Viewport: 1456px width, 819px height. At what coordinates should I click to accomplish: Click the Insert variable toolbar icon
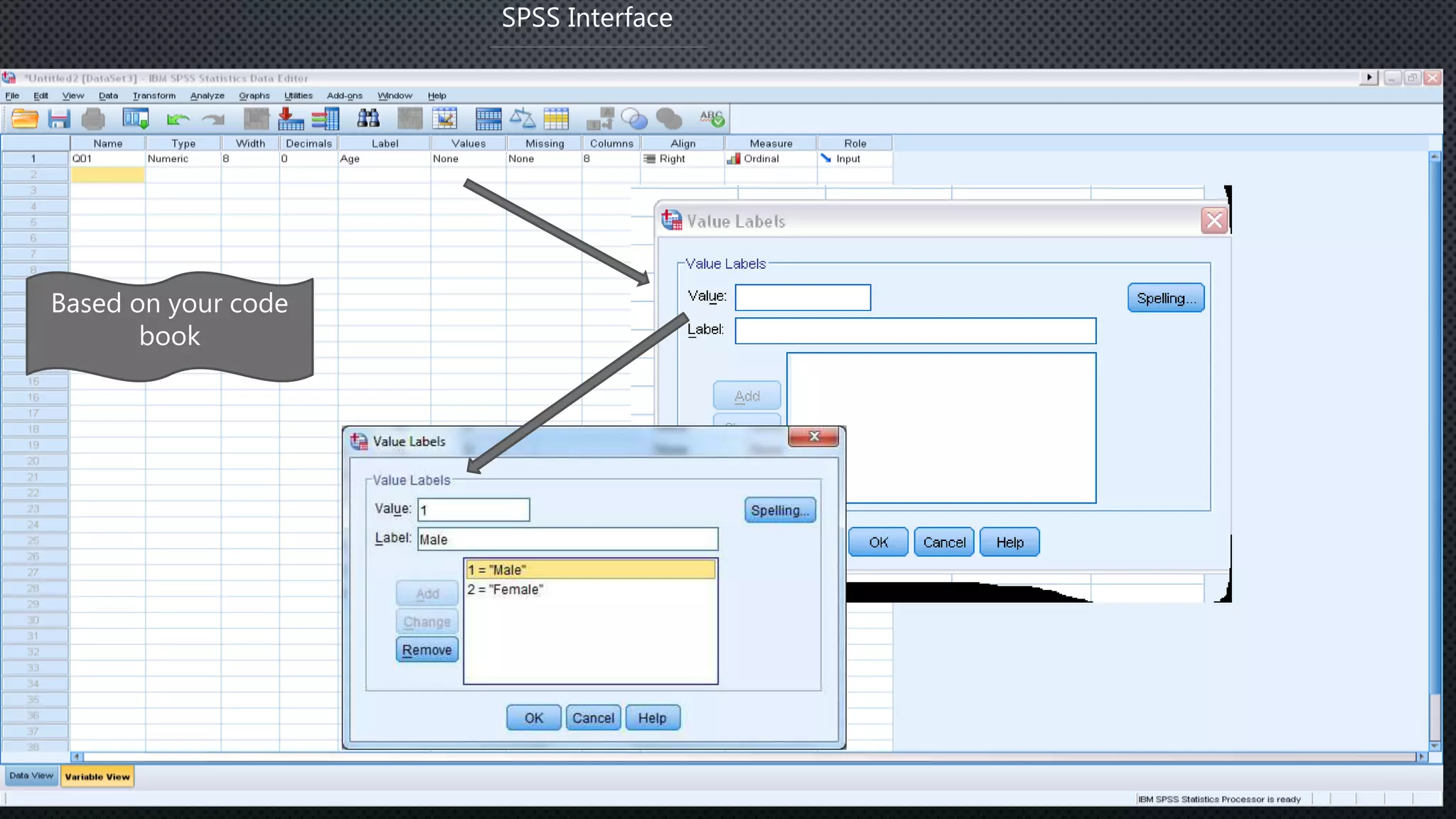coord(445,119)
